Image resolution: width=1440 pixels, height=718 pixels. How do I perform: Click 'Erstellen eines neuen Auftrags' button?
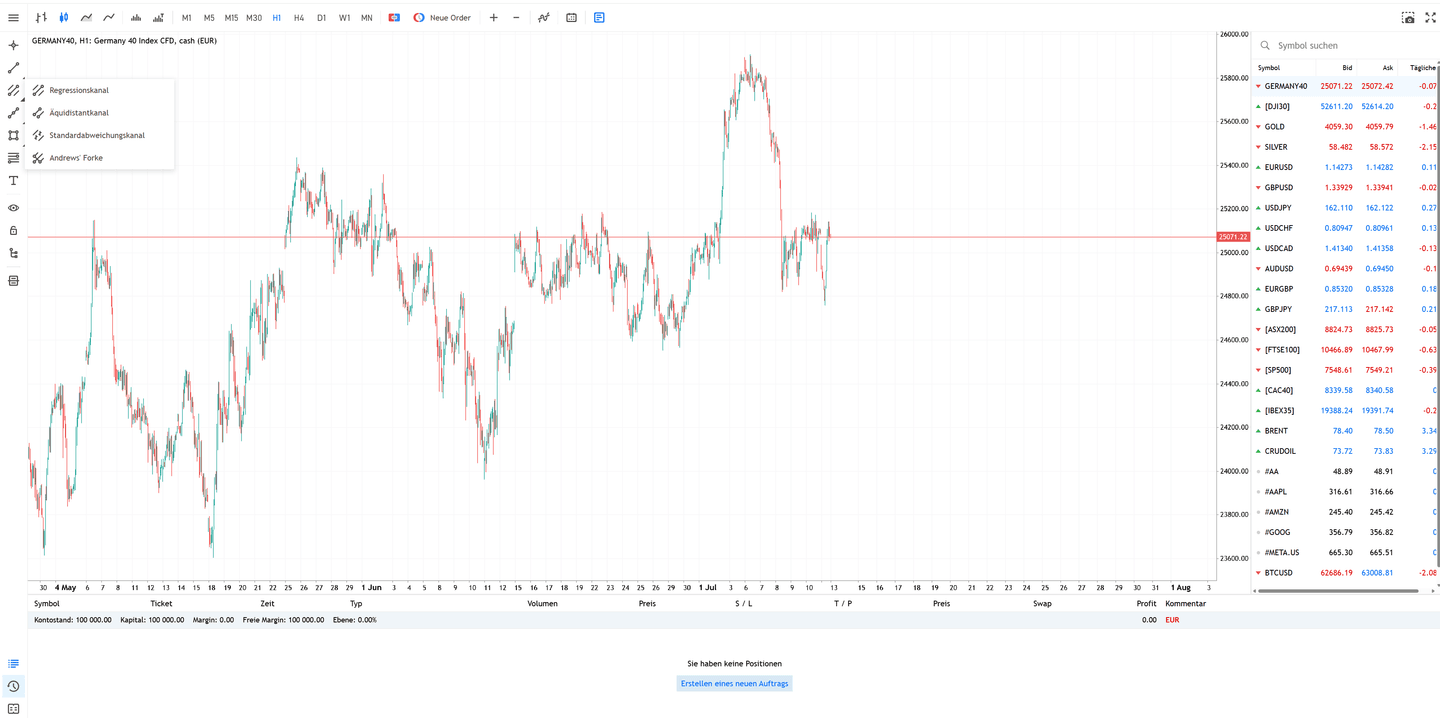click(735, 684)
